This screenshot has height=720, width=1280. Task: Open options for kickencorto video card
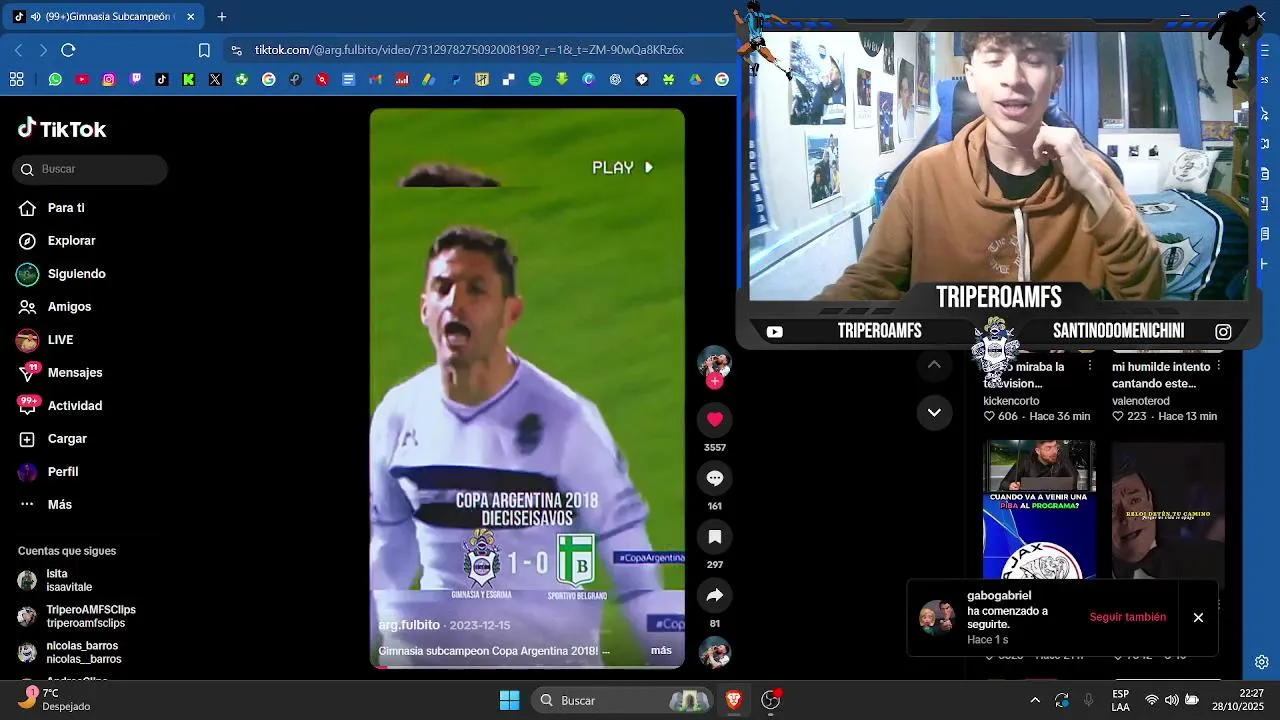coord(1090,366)
